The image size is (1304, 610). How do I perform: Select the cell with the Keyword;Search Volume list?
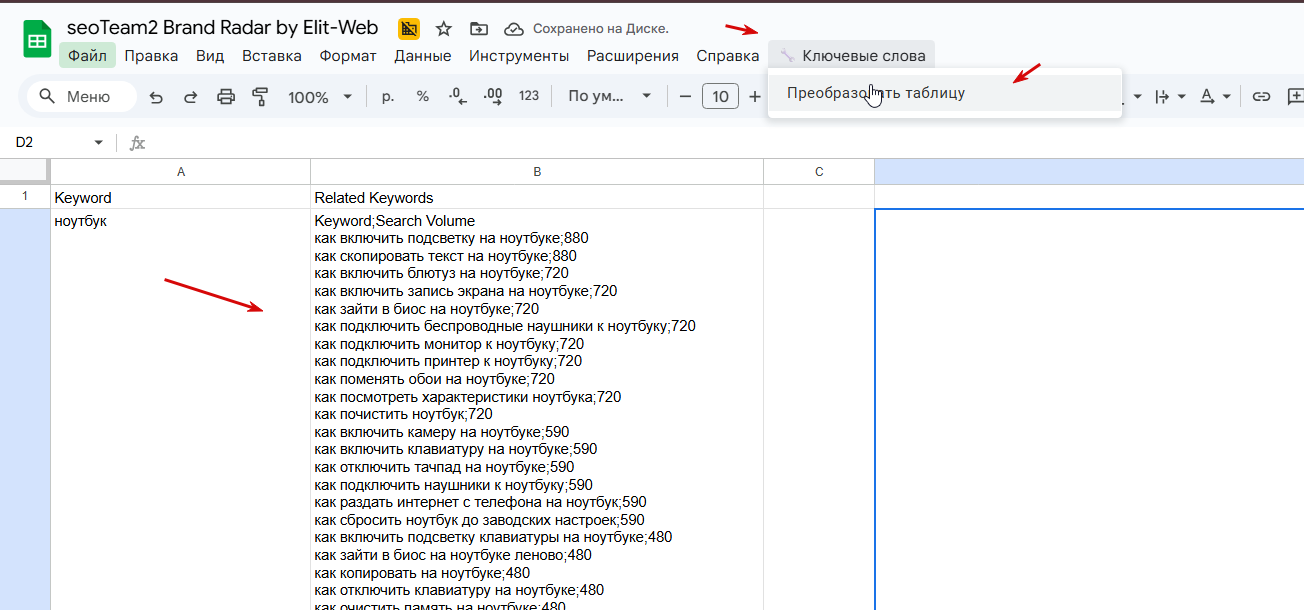tap(537, 409)
